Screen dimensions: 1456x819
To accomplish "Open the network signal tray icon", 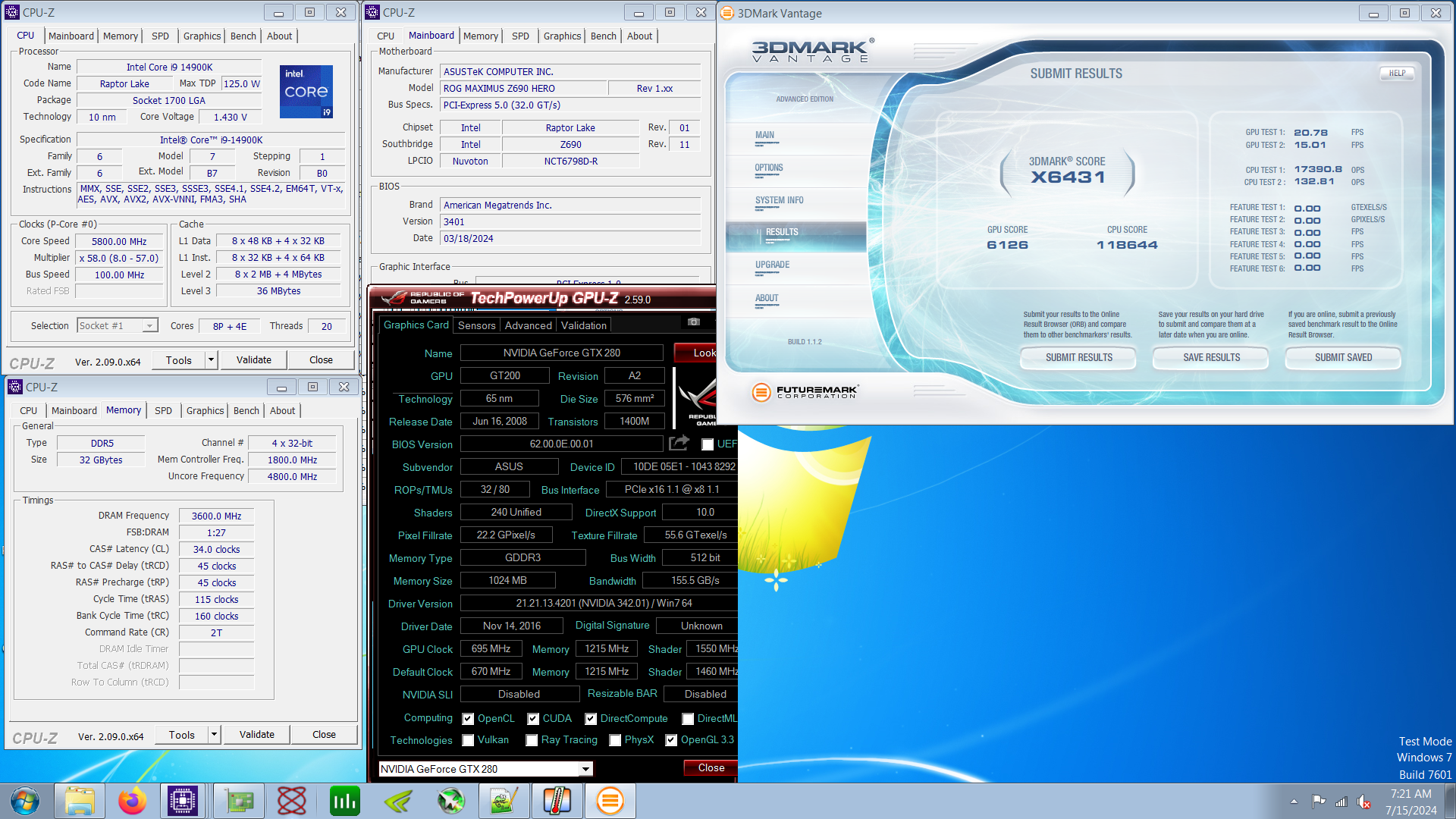I will coord(1341,802).
